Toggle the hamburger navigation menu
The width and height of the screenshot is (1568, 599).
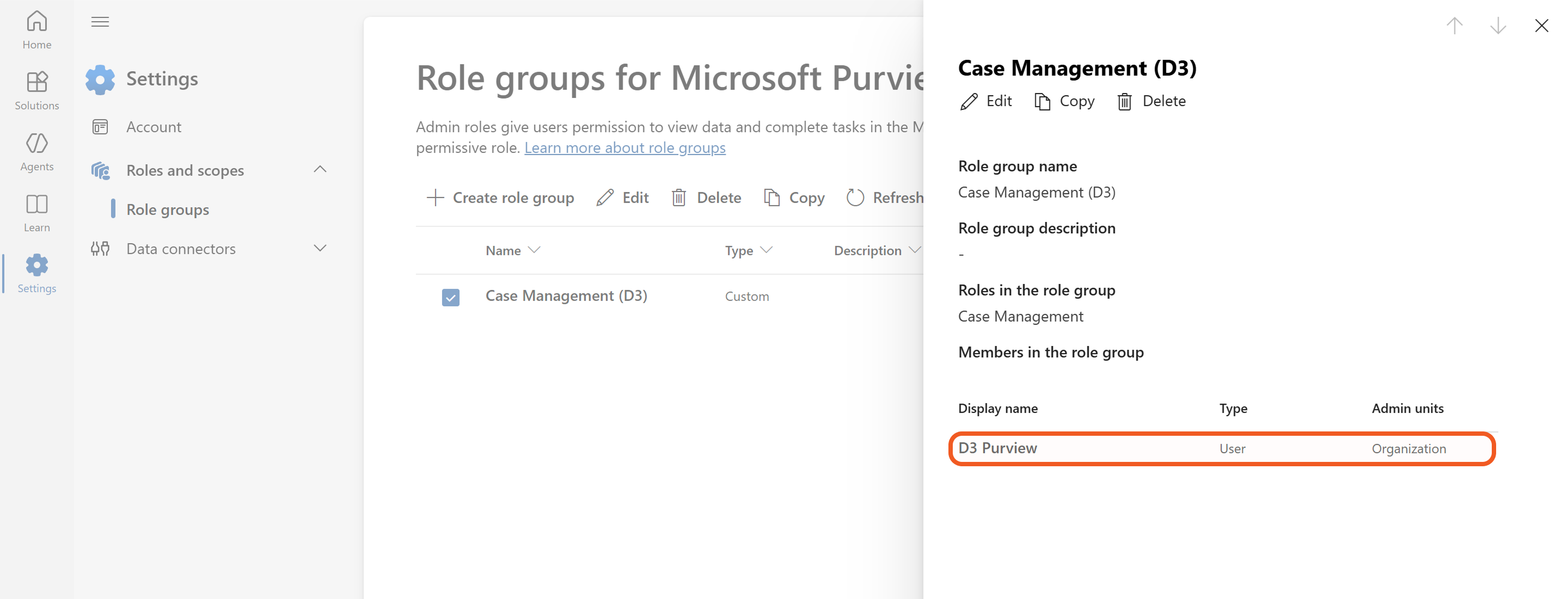100,22
